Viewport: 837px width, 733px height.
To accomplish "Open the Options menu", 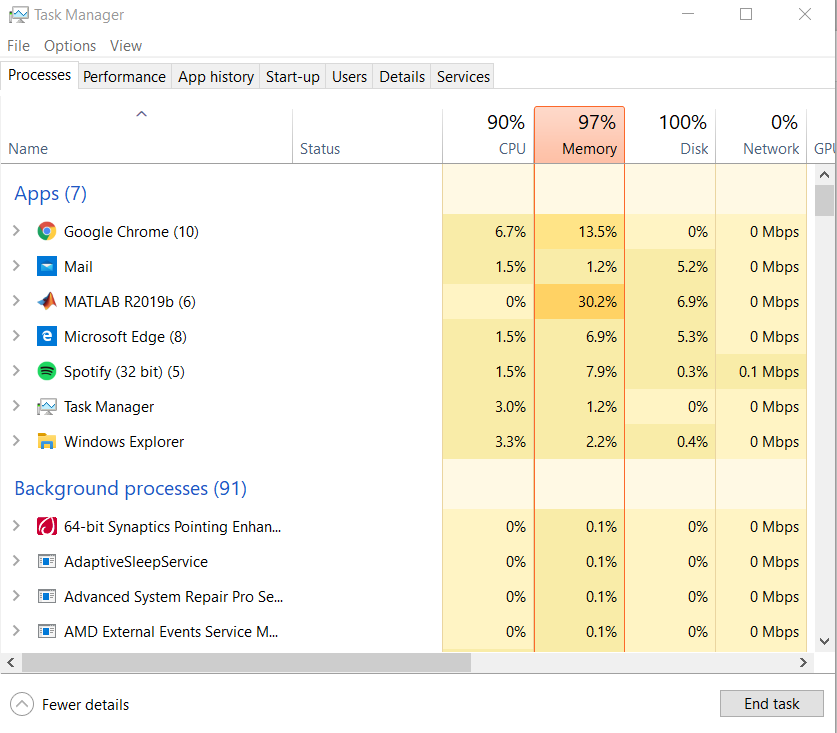I will (x=70, y=46).
